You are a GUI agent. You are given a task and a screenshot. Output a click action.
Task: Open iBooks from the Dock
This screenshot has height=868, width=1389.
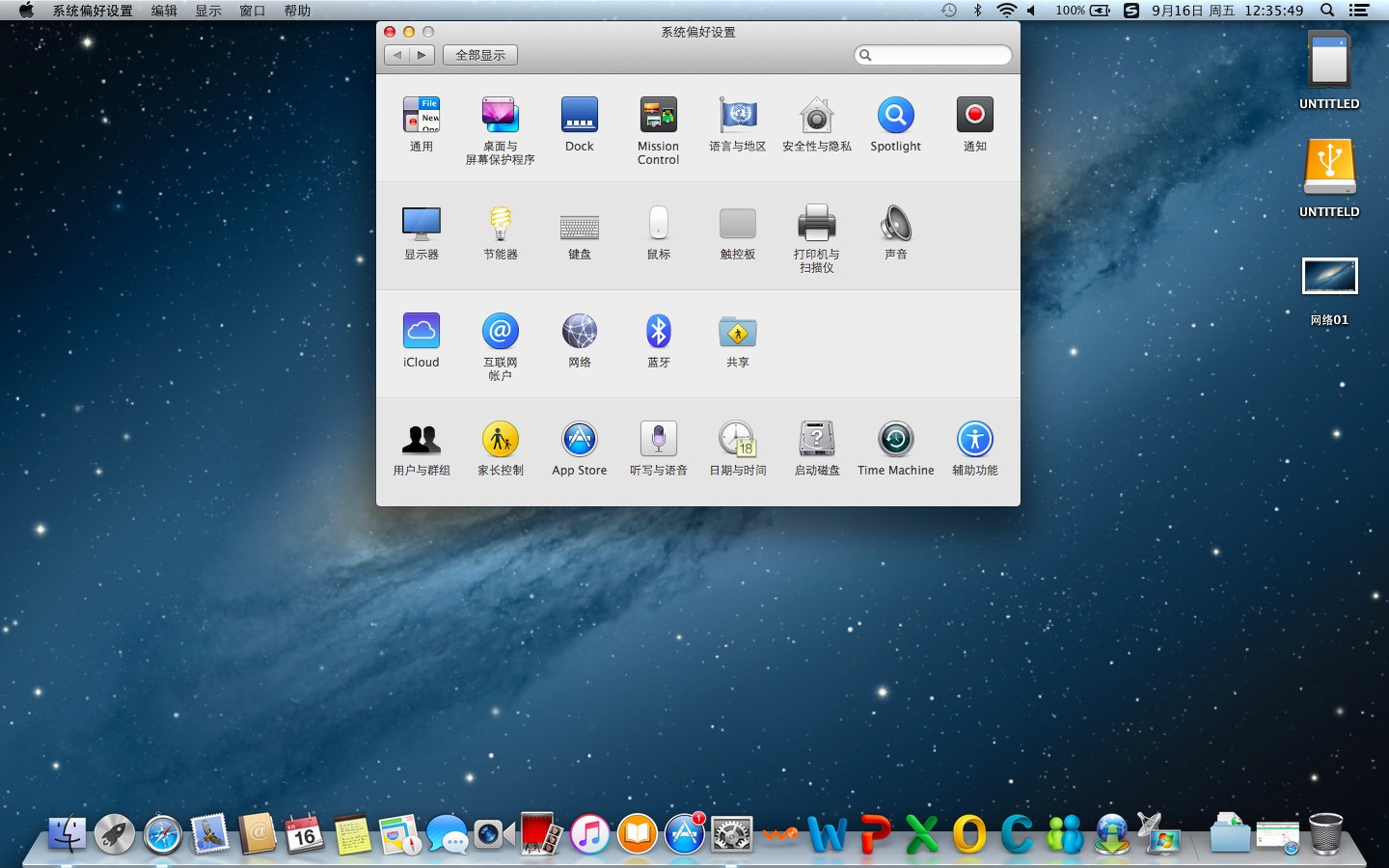637,834
